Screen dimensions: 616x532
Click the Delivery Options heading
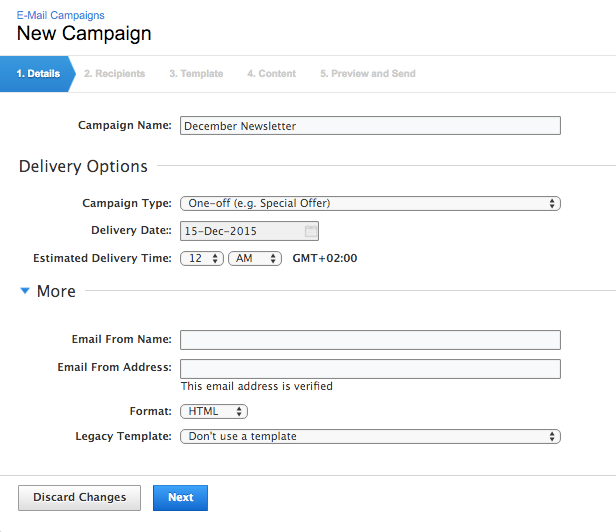click(83, 167)
